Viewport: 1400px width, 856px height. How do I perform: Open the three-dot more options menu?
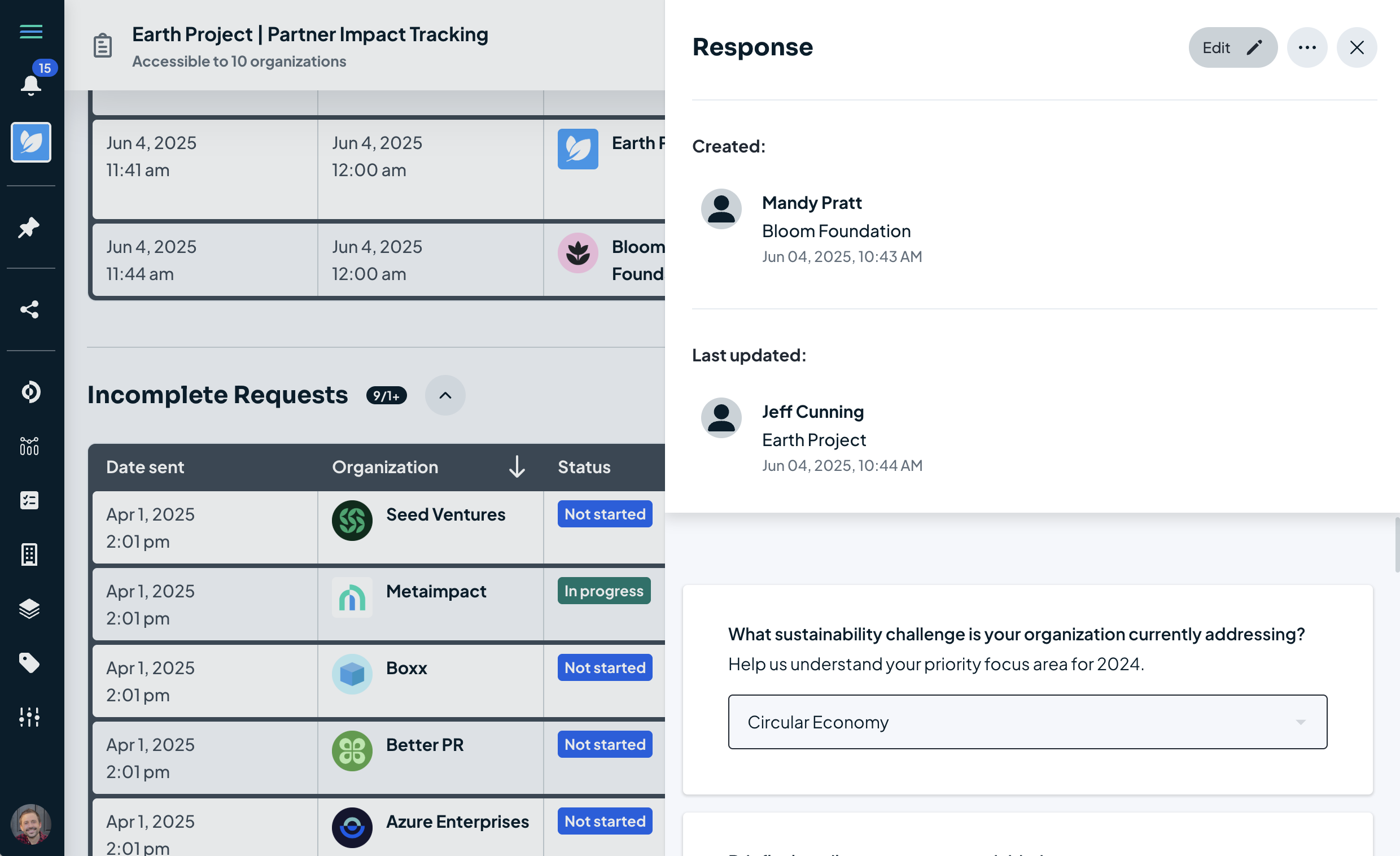[x=1307, y=48]
